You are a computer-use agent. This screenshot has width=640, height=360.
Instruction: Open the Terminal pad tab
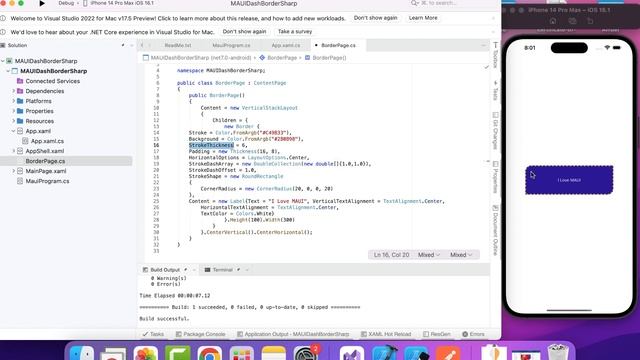[222, 270]
